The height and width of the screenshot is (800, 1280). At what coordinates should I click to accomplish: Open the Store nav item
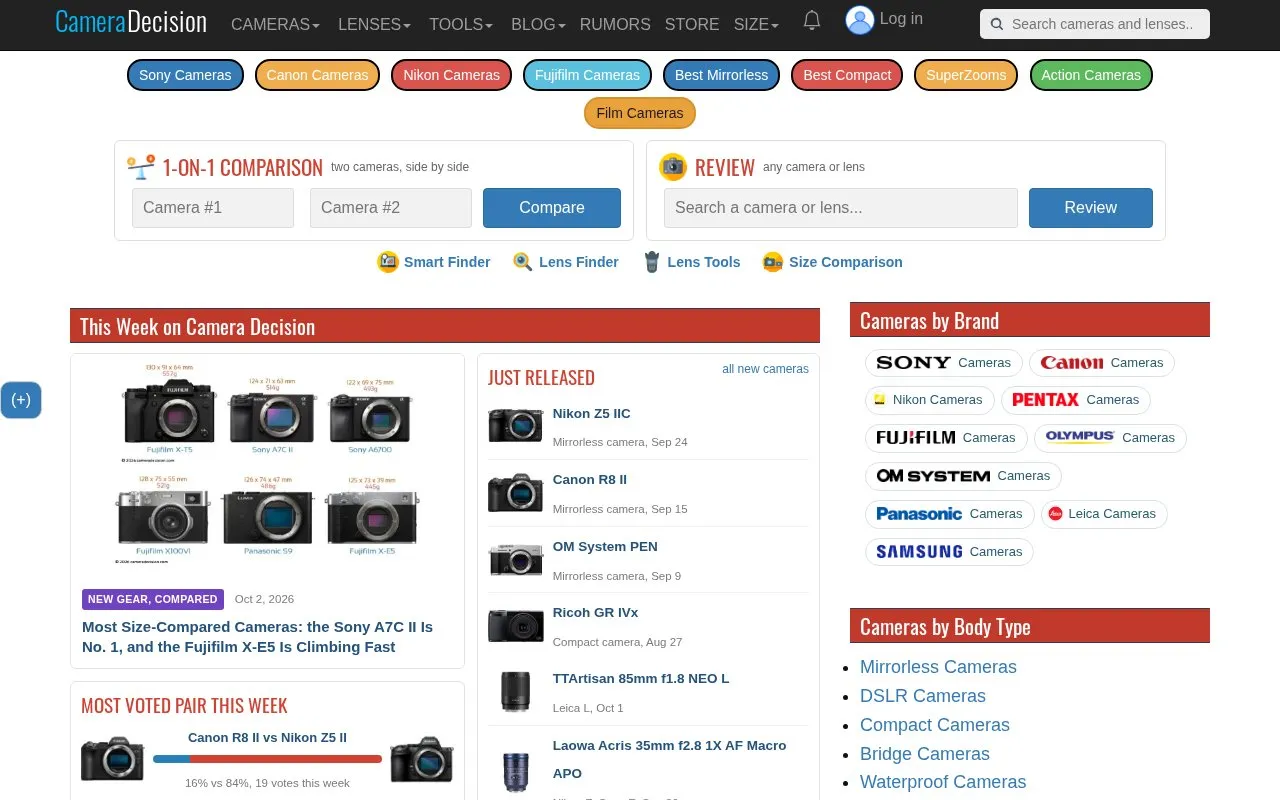click(692, 24)
